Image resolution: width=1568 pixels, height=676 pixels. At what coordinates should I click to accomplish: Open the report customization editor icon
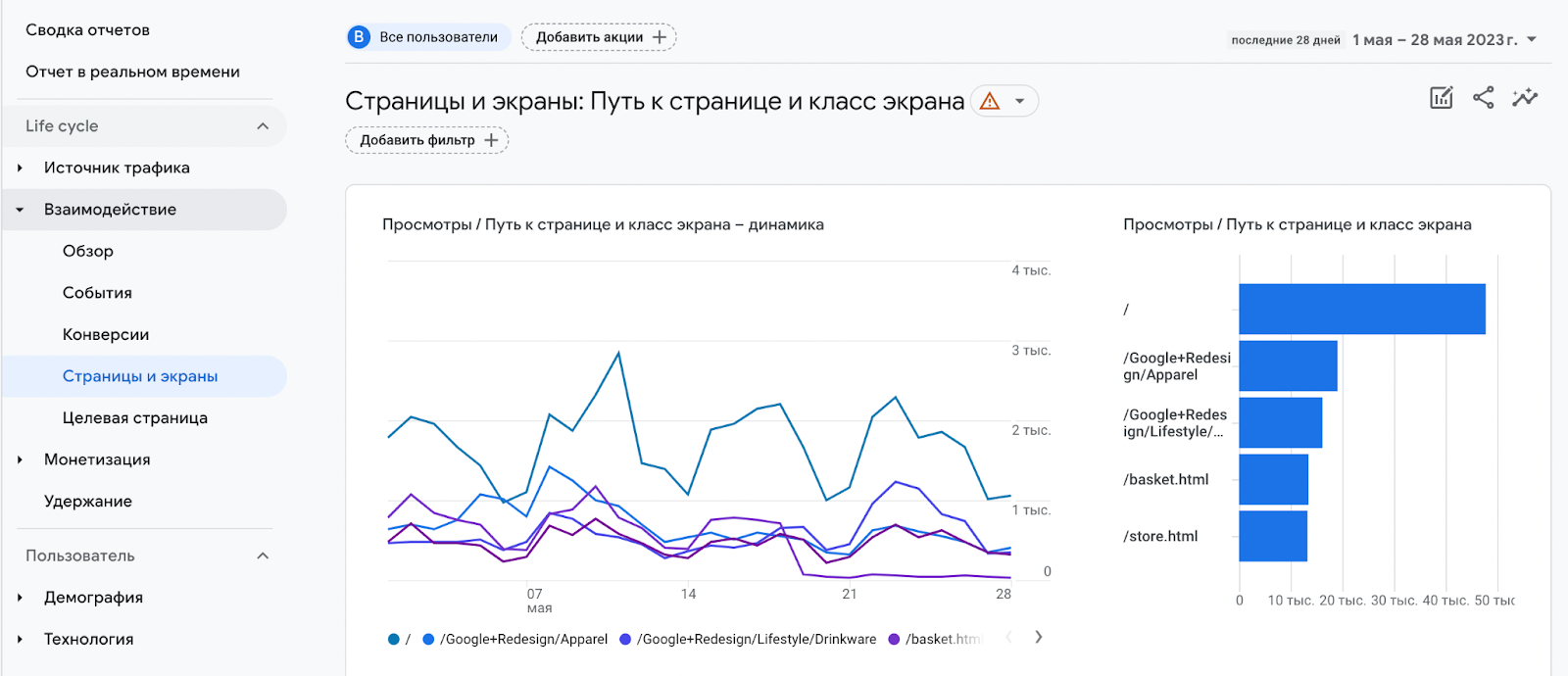point(1440,97)
